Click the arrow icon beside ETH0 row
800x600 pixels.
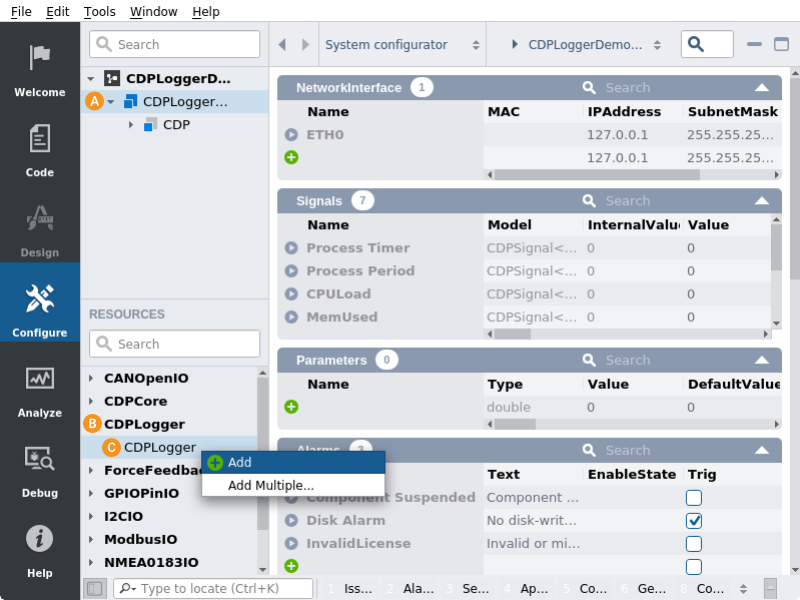click(291, 134)
